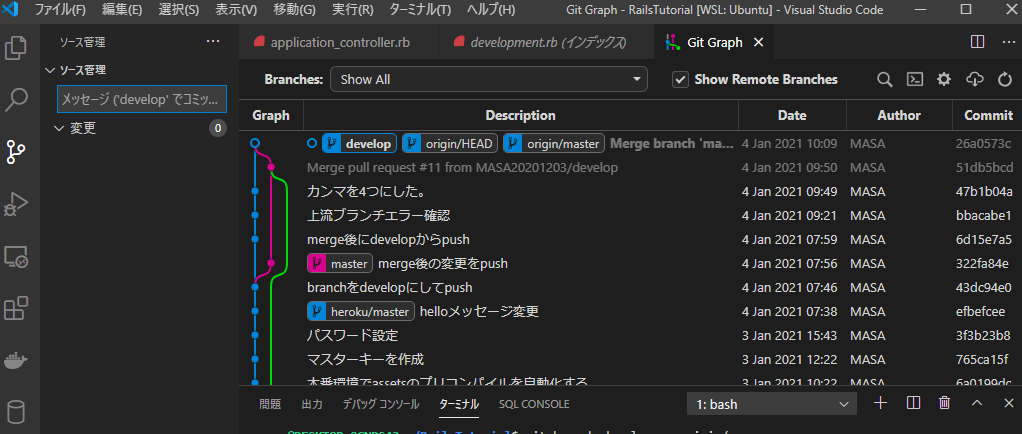The height and width of the screenshot is (434, 1022).
Task: Close the bottom panel
Action: click(1008, 403)
